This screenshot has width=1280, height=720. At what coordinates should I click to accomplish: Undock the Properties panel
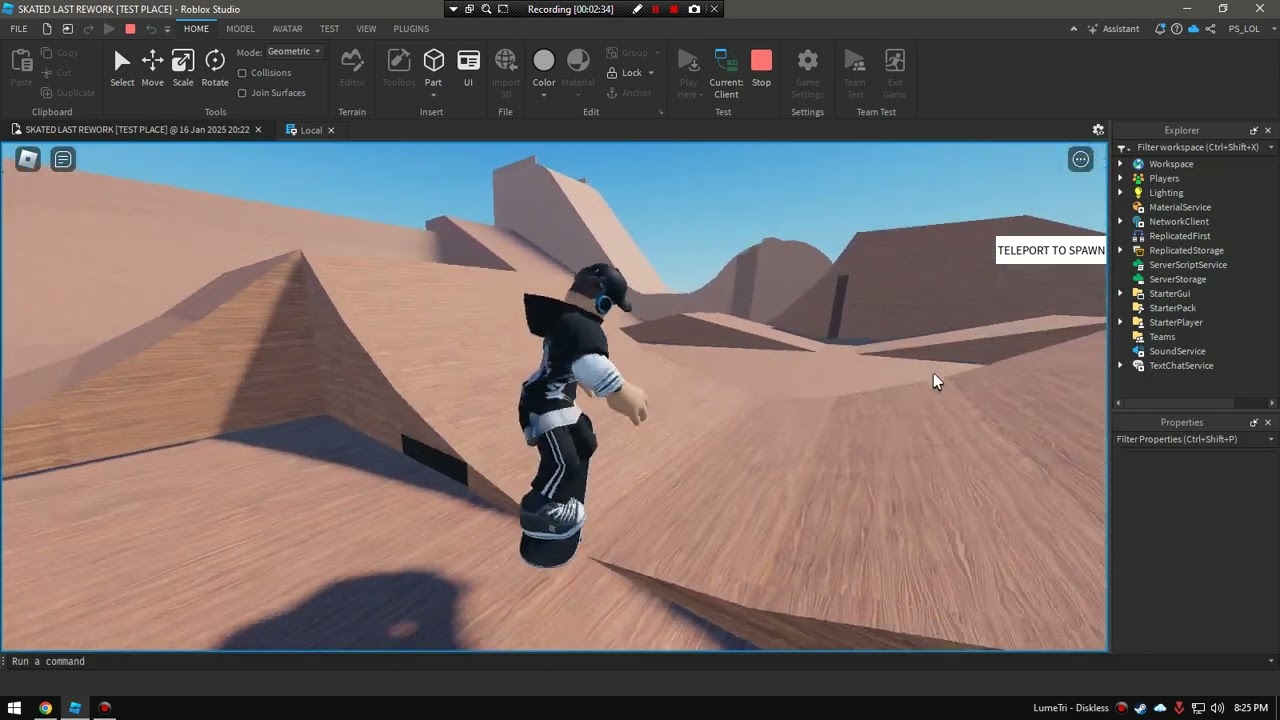[1253, 422]
